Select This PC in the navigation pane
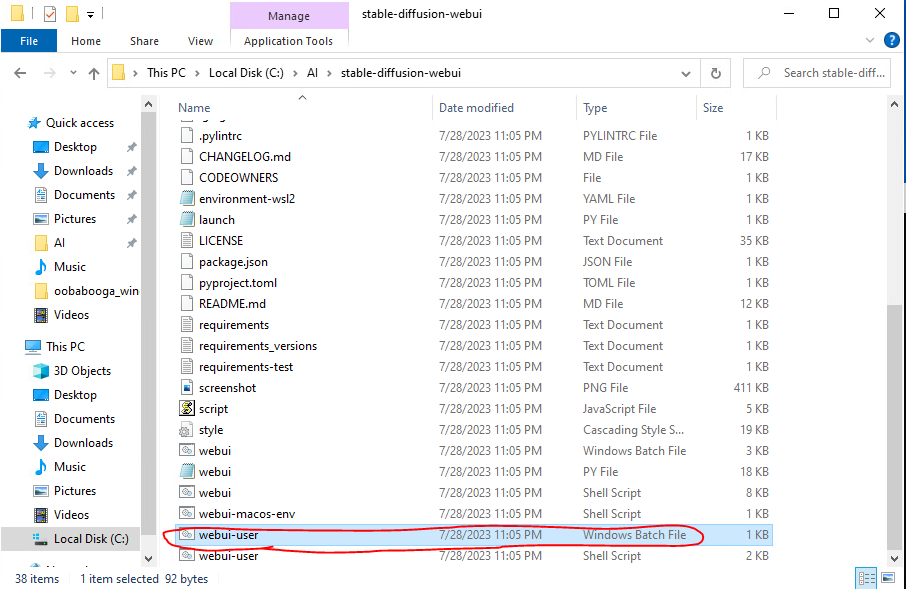This screenshot has width=906, height=589. pyautogui.click(x=65, y=347)
